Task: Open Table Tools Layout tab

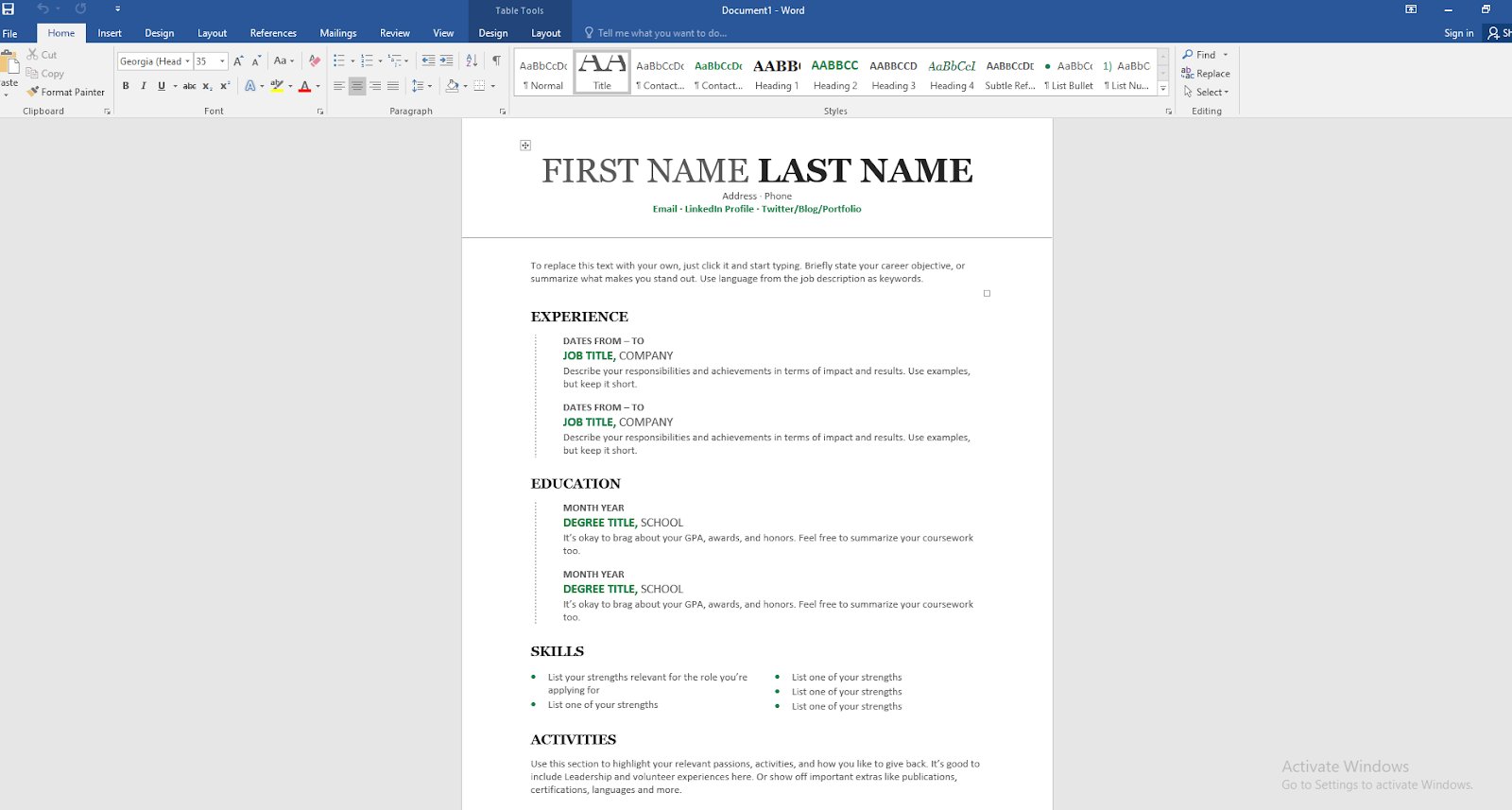Action: click(545, 33)
